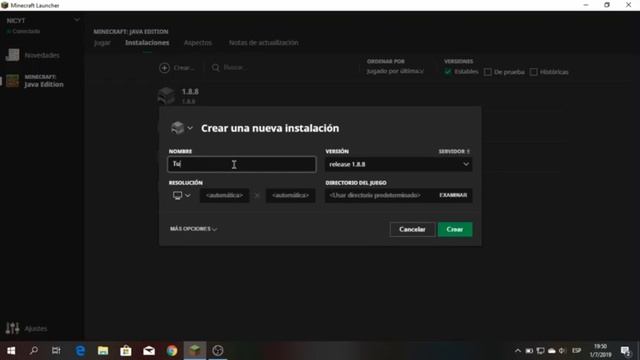640x360 pixels.
Task: Open Novedades in the sidebar
Action: tap(33, 55)
